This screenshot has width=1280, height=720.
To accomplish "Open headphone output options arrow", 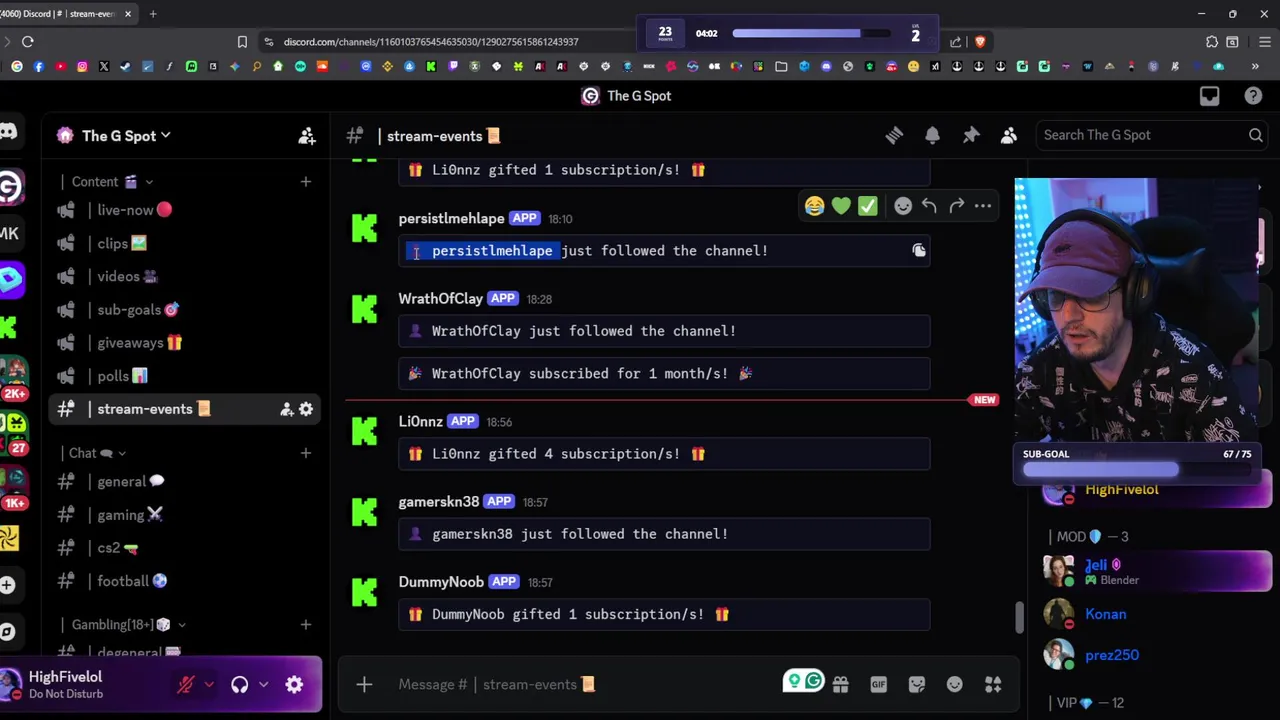I will point(263,685).
